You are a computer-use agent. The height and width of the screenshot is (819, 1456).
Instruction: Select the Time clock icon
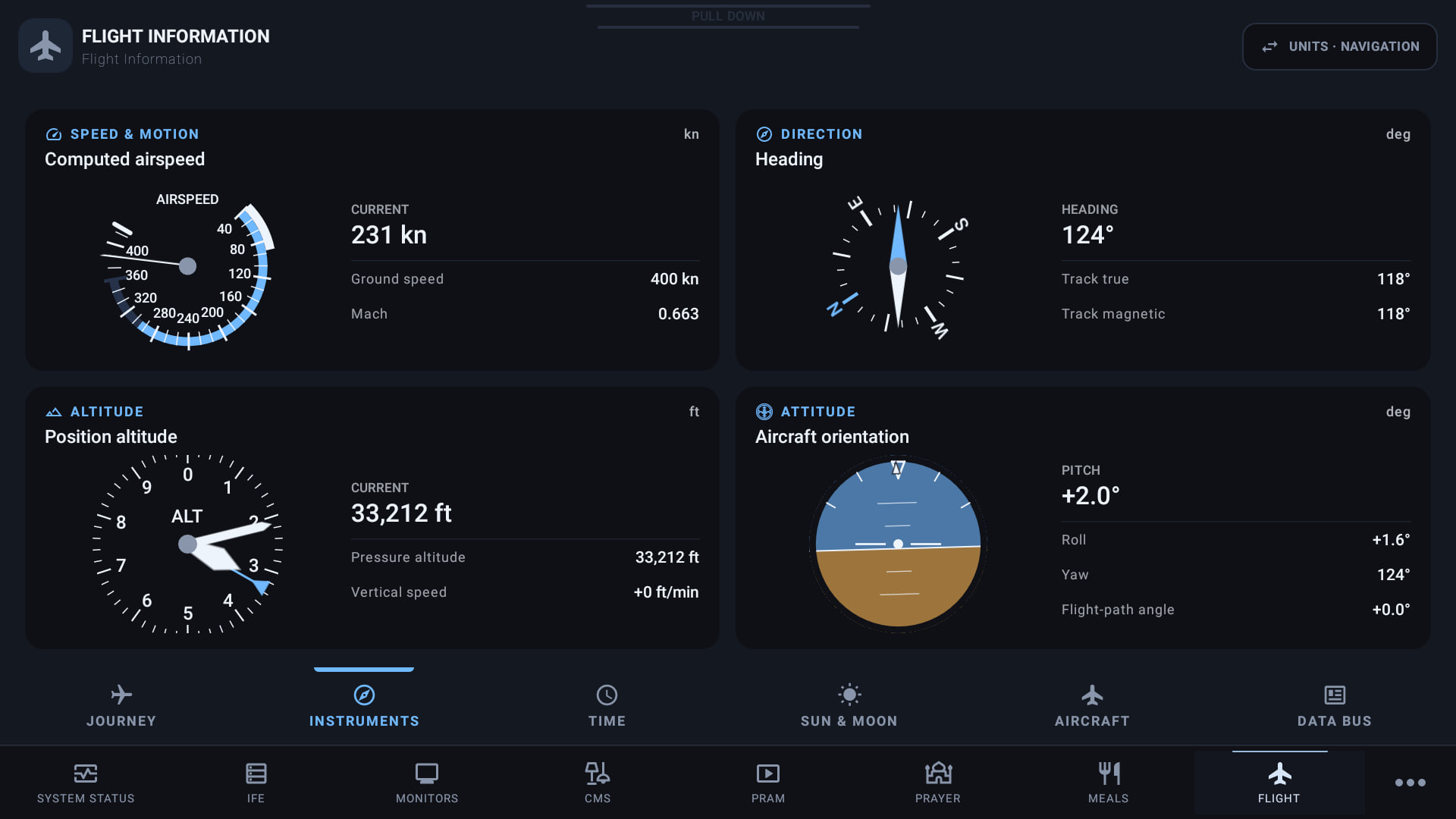607,695
